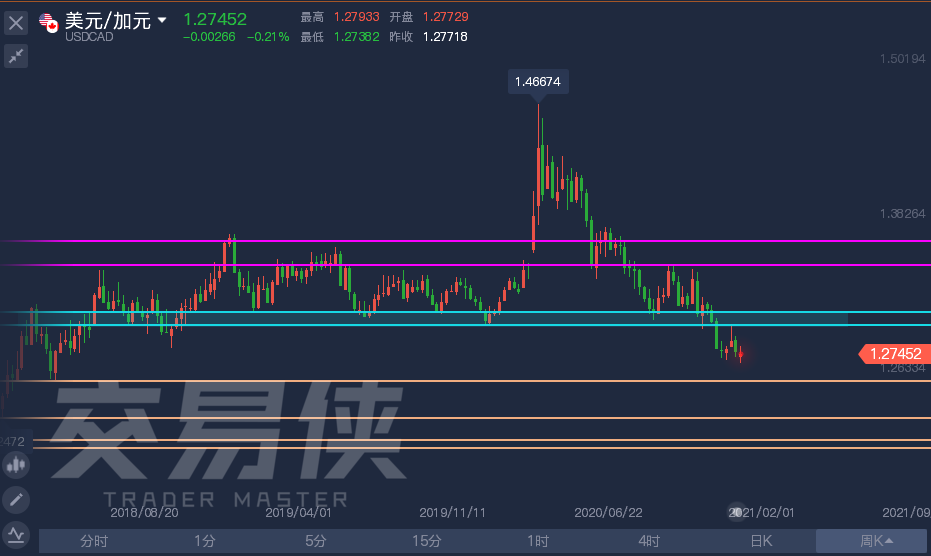Image resolution: width=931 pixels, height=556 pixels.
Task: Choose the 4时 timeframe
Action: pyautogui.click(x=649, y=541)
